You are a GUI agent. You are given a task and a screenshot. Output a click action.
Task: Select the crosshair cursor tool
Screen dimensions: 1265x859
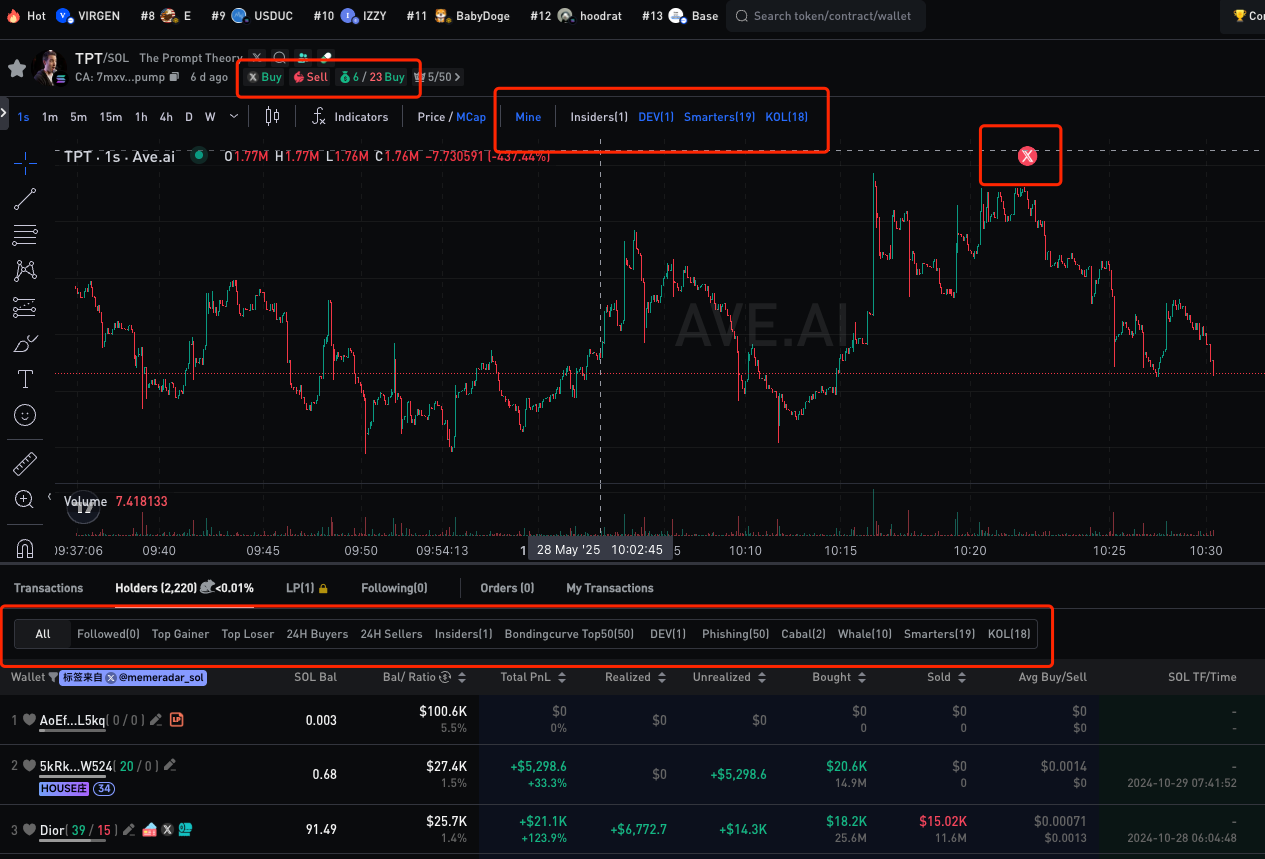[25, 163]
